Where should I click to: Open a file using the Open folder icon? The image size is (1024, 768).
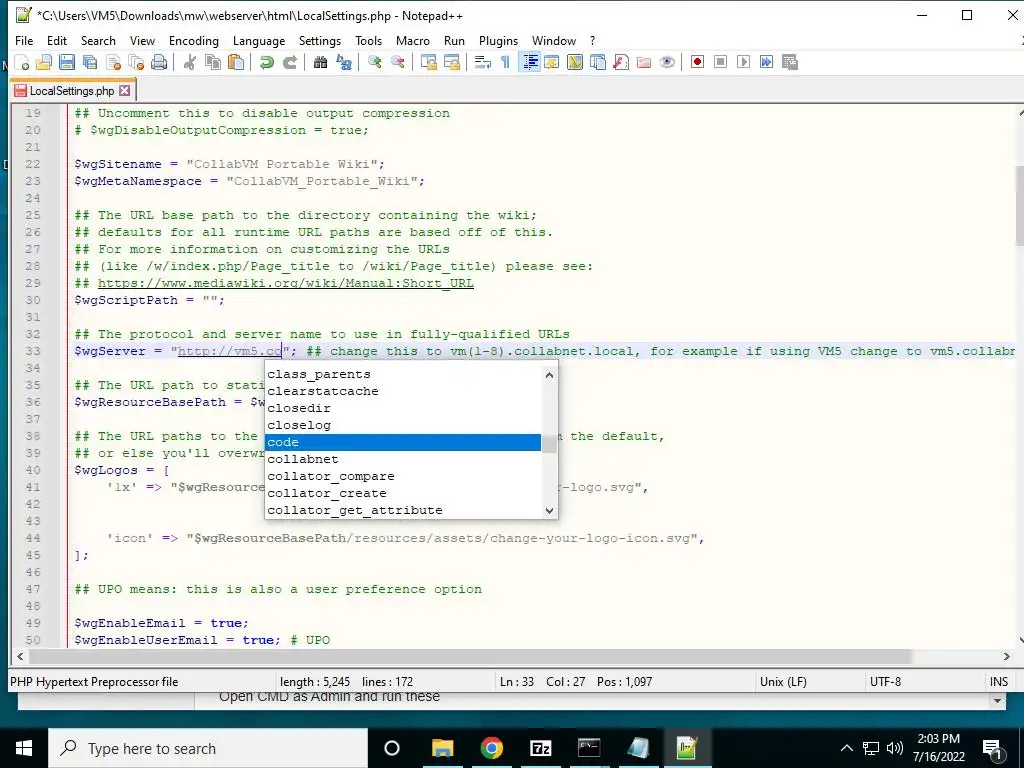44,62
